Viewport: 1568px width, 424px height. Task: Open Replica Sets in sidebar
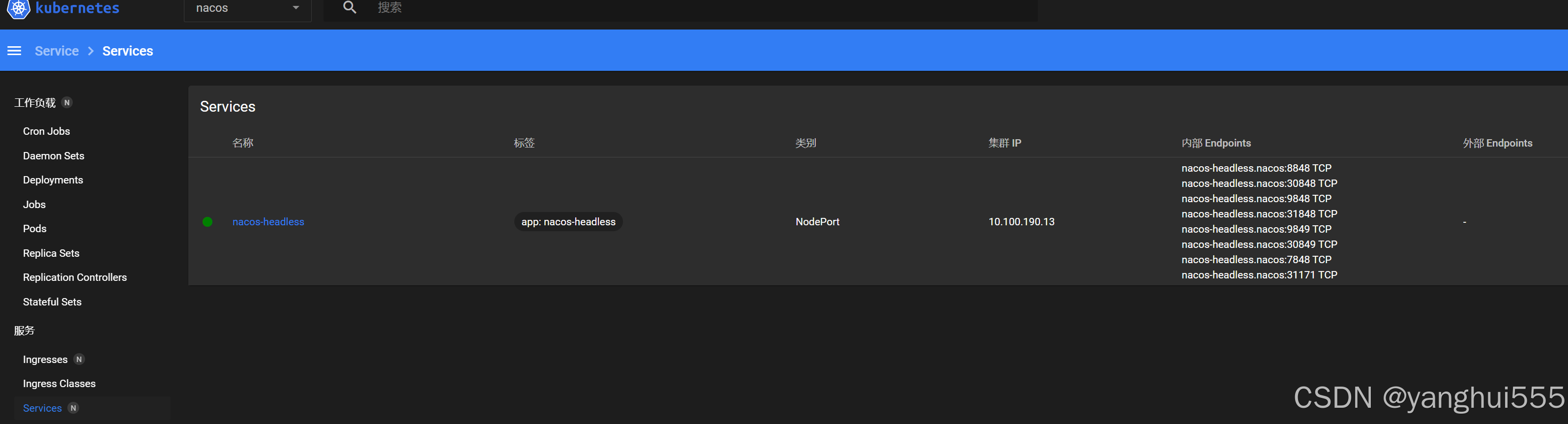click(x=51, y=253)
